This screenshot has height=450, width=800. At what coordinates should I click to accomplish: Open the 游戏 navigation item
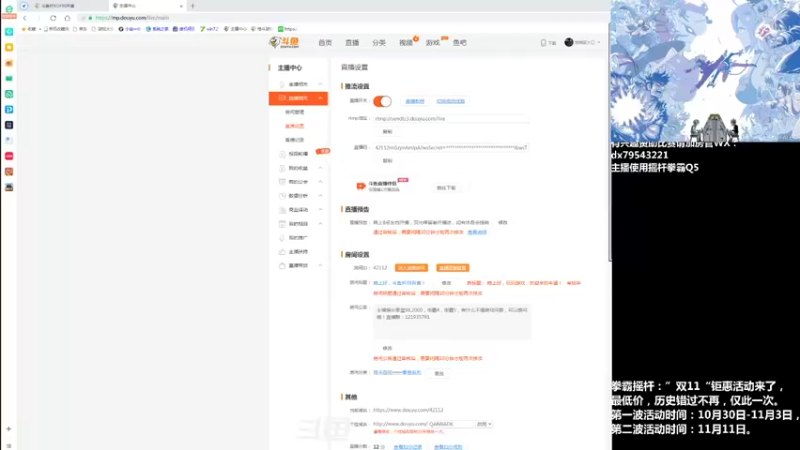[x=433, y=43]
